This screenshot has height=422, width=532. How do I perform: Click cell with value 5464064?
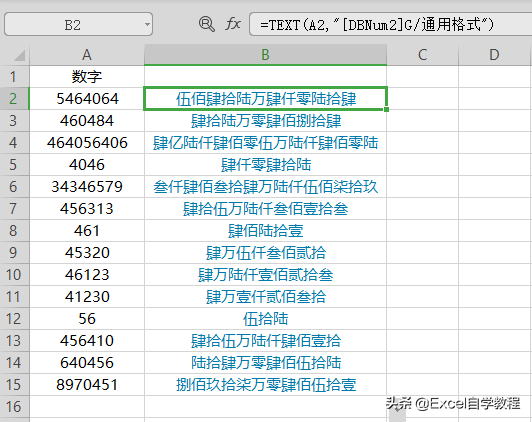87,99
